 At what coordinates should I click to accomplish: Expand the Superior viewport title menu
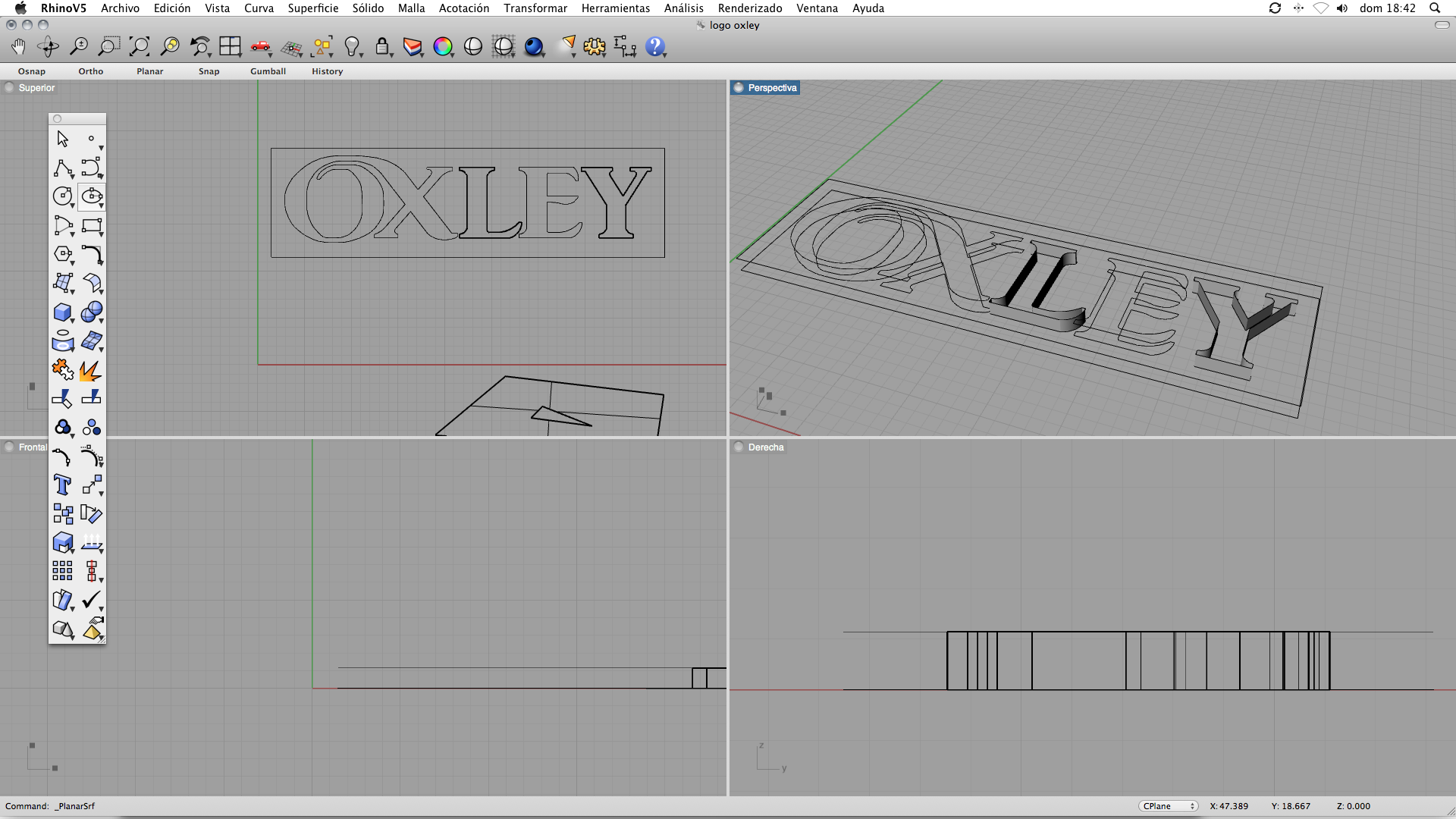(36, 88)
